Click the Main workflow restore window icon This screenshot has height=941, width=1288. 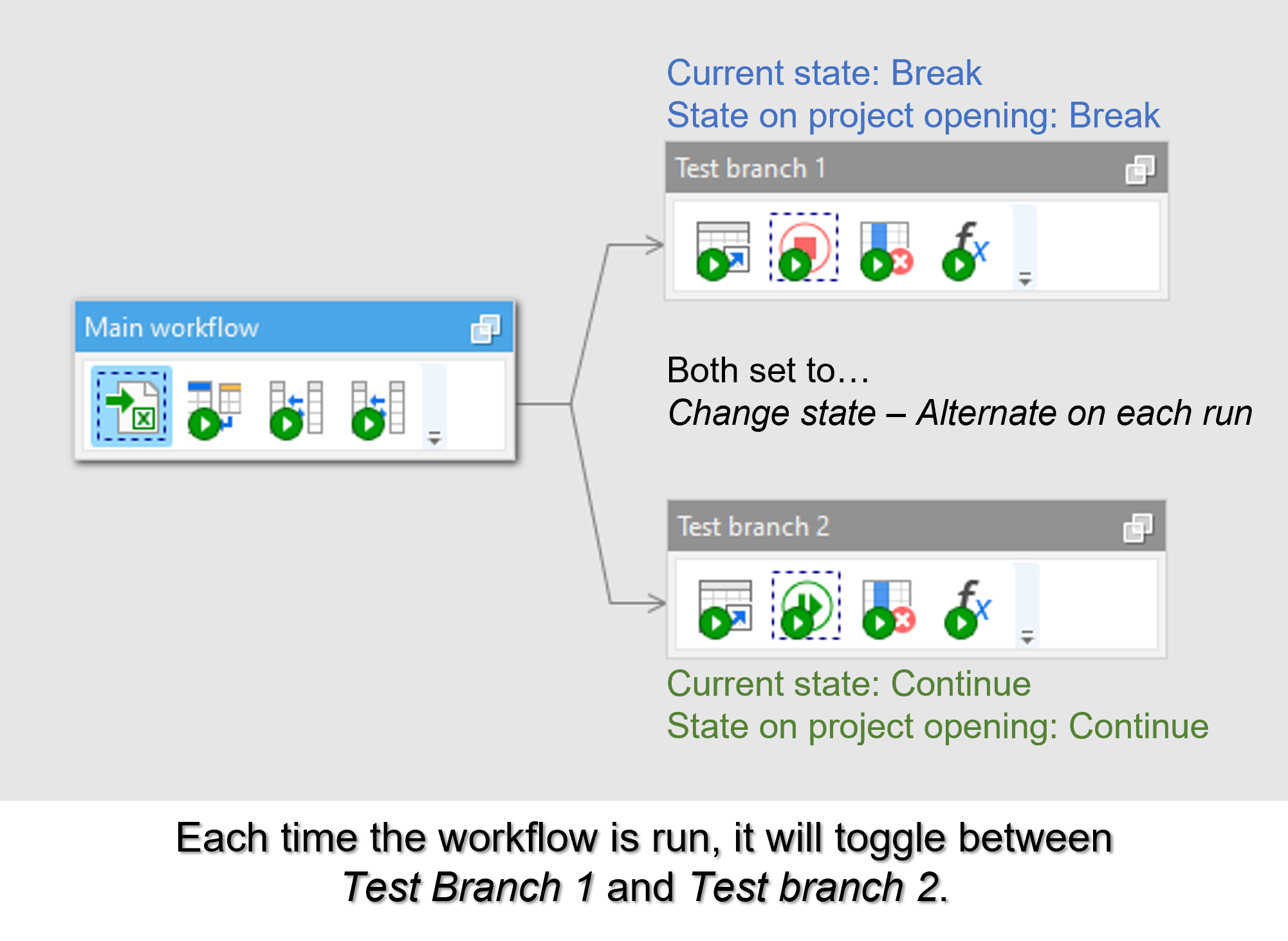point(486,329)
